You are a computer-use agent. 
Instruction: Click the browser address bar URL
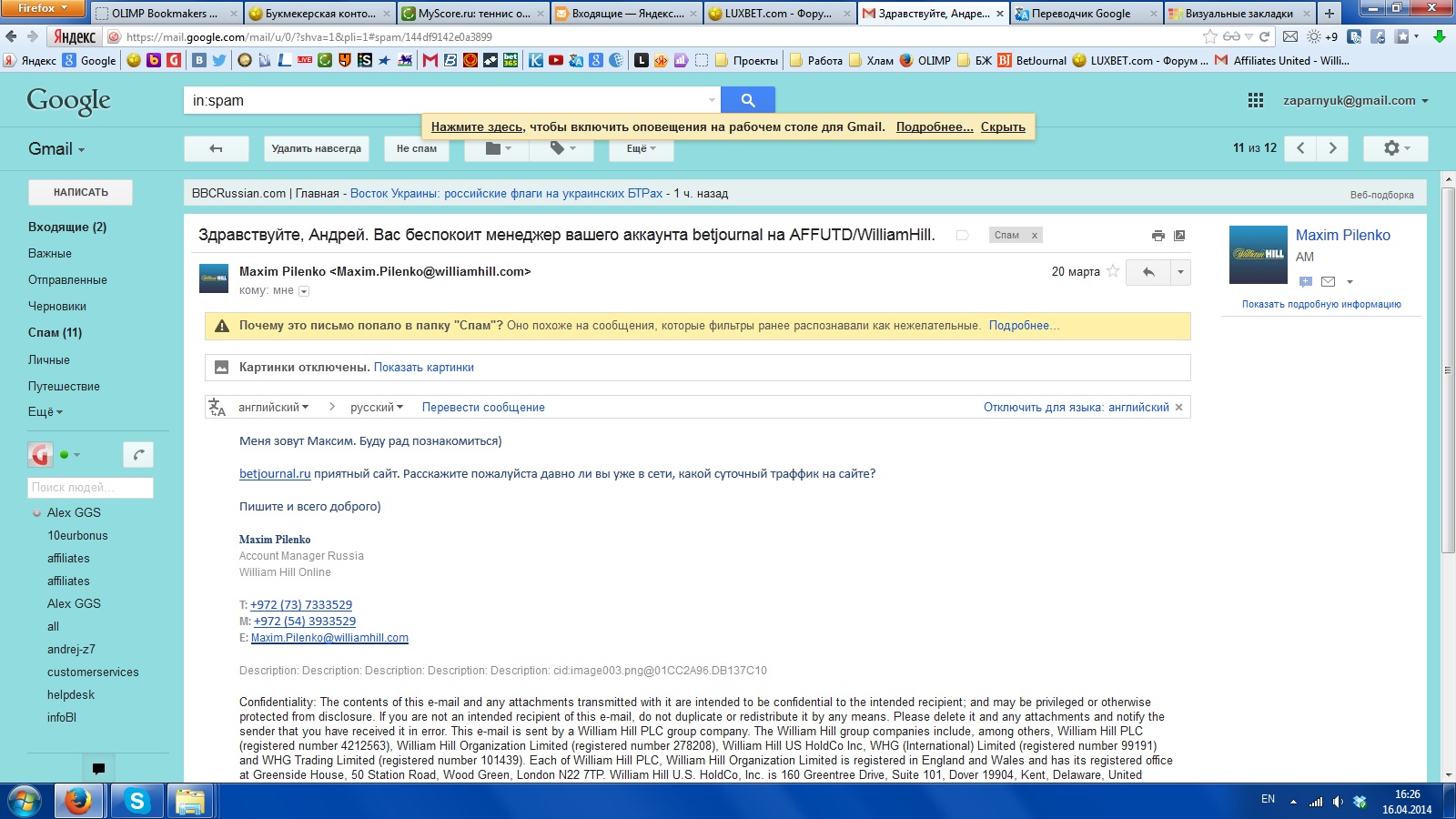(x=308, y=37)
